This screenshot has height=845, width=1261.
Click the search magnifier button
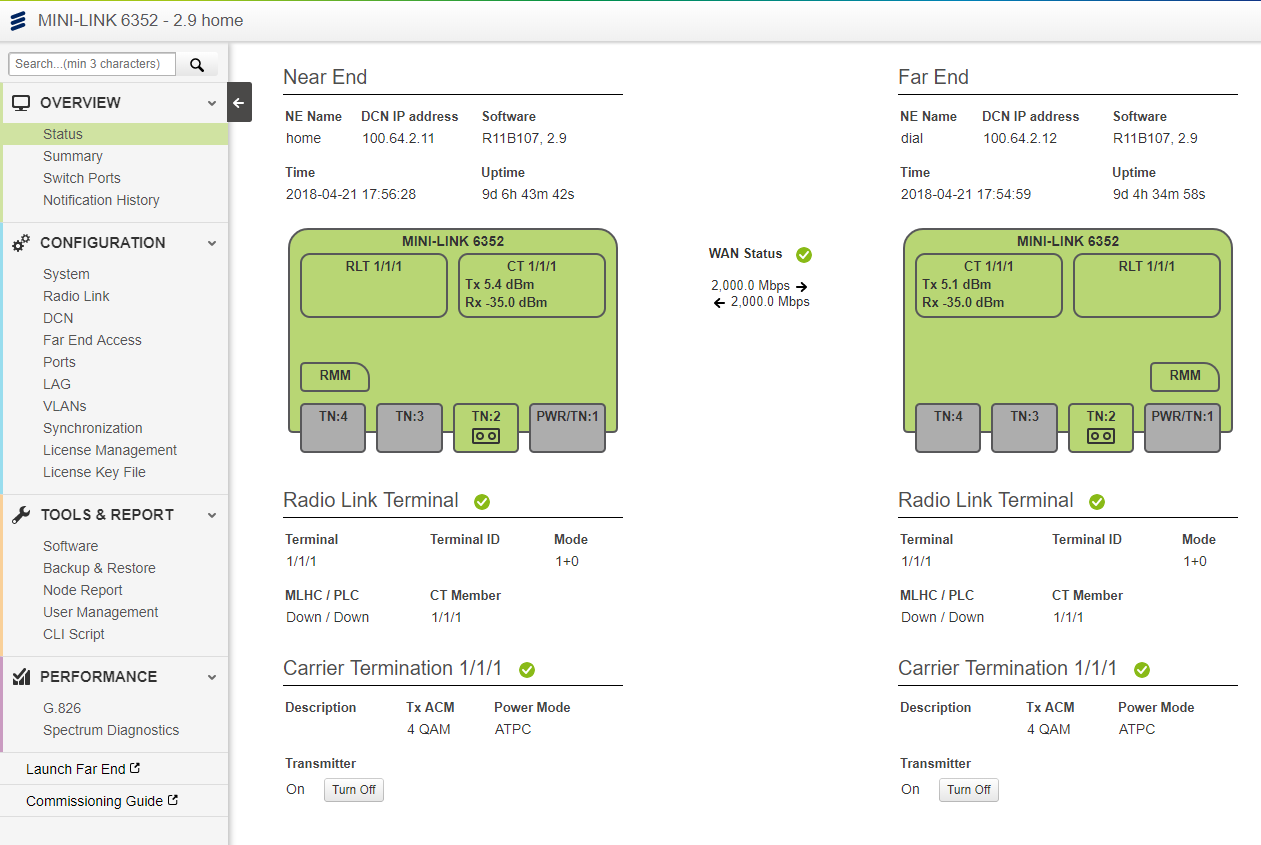click(197, 64)
